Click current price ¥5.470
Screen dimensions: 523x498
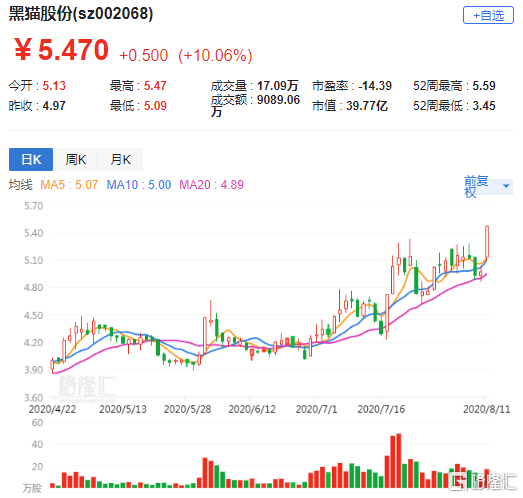coord(61,50)
